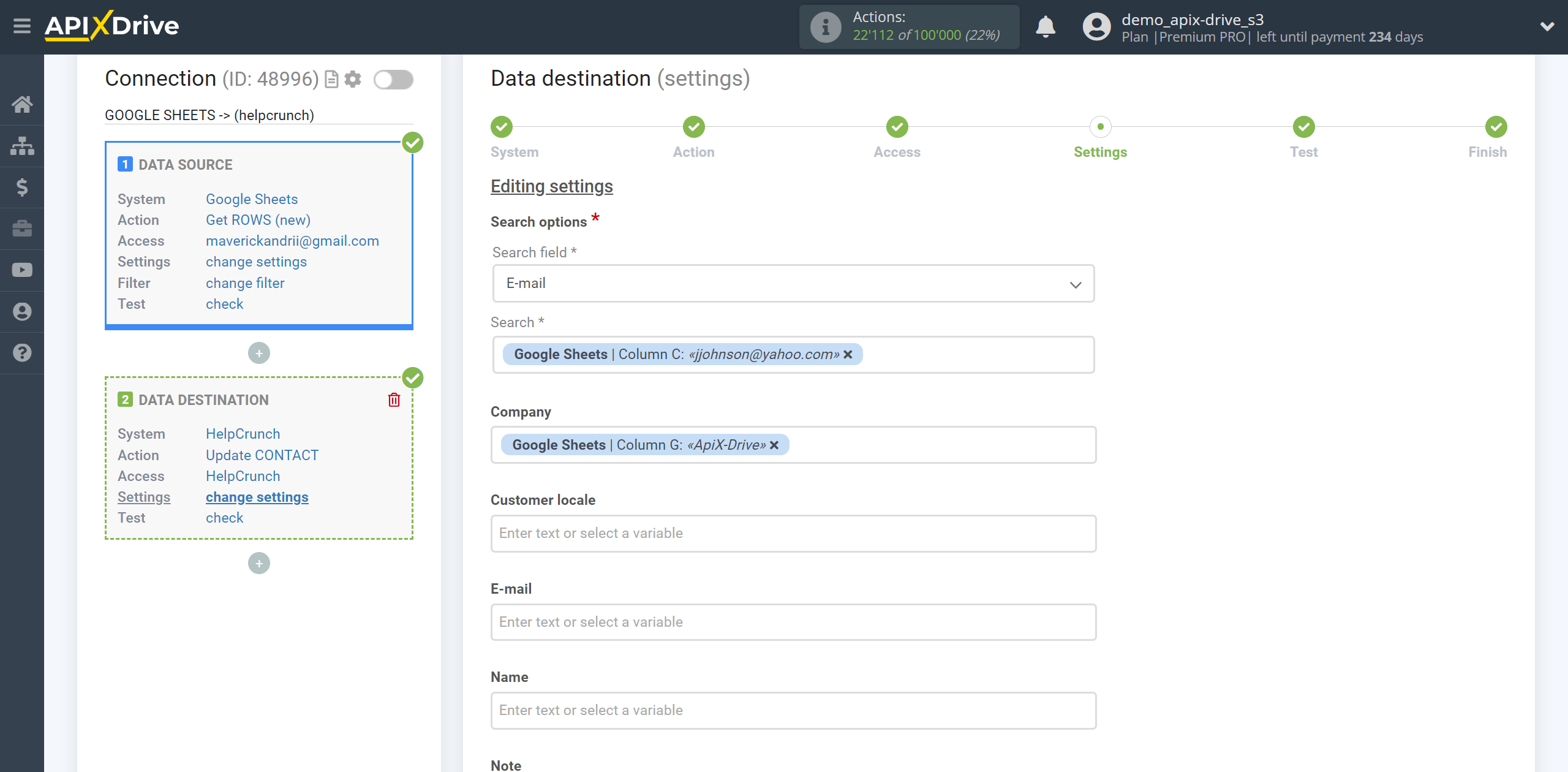The height and width of the screenshot is (772, 1568).
Task: Open the Search field E-mail dropdown
Action: click(793, 284)
